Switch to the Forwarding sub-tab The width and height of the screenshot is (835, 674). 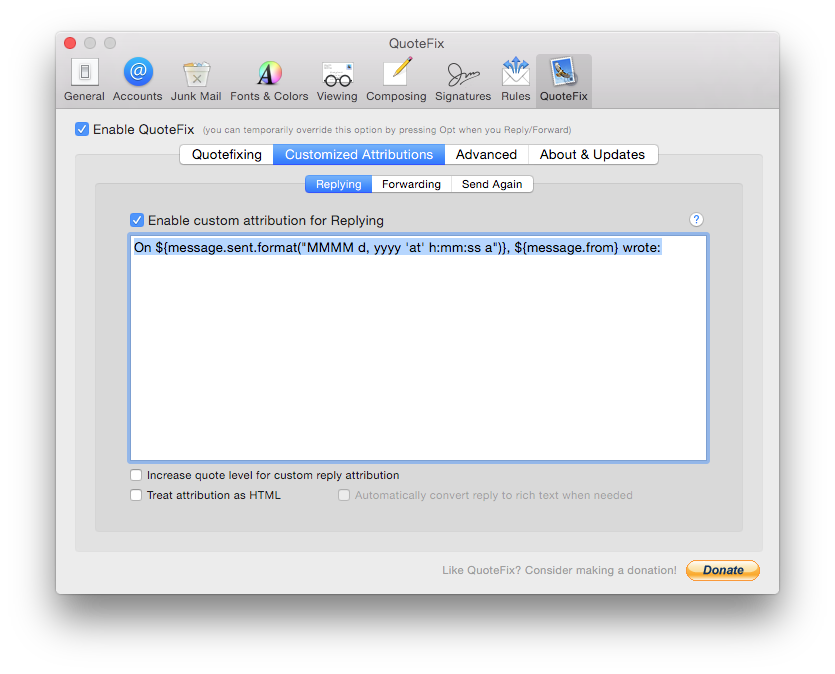click(412, 184)
